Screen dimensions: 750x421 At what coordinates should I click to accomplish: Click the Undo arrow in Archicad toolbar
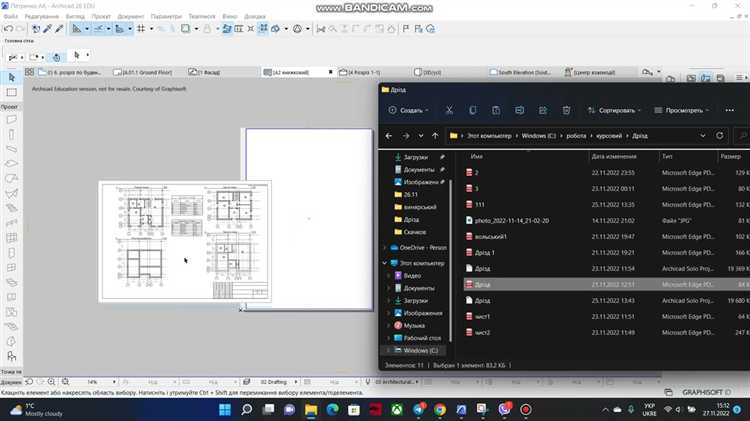8,29
